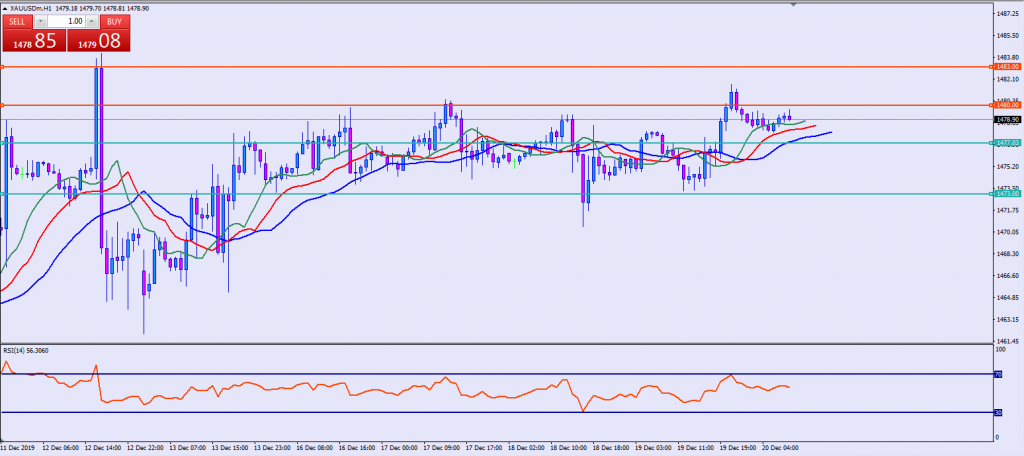Decrease lot volume with down arrow
The image size is (1024, 456).
40,22
